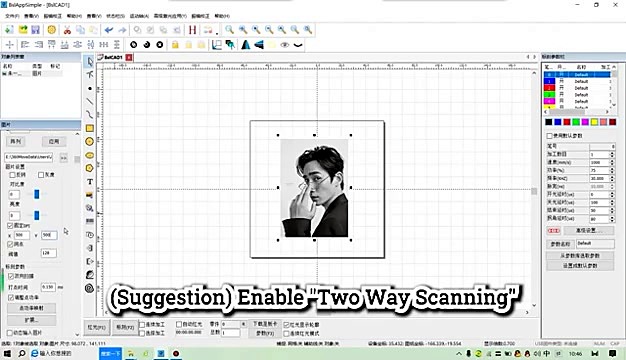Select the barcode tool in the left toolbar
Viewport: 626px width, 360px height.
click(x=90, y=221)
